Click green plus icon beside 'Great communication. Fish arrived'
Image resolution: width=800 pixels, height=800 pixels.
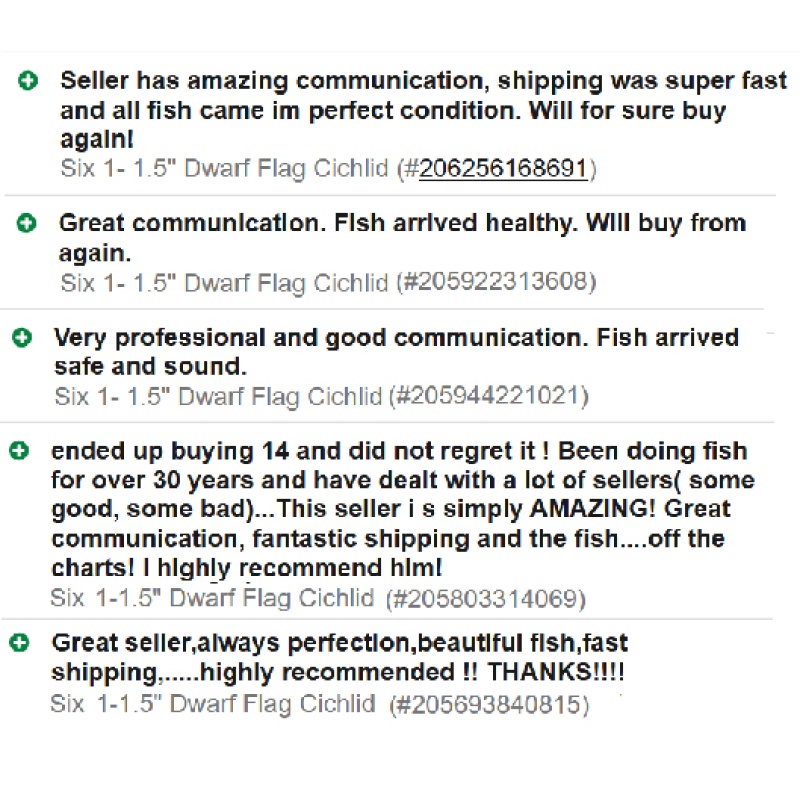(27, 223)
